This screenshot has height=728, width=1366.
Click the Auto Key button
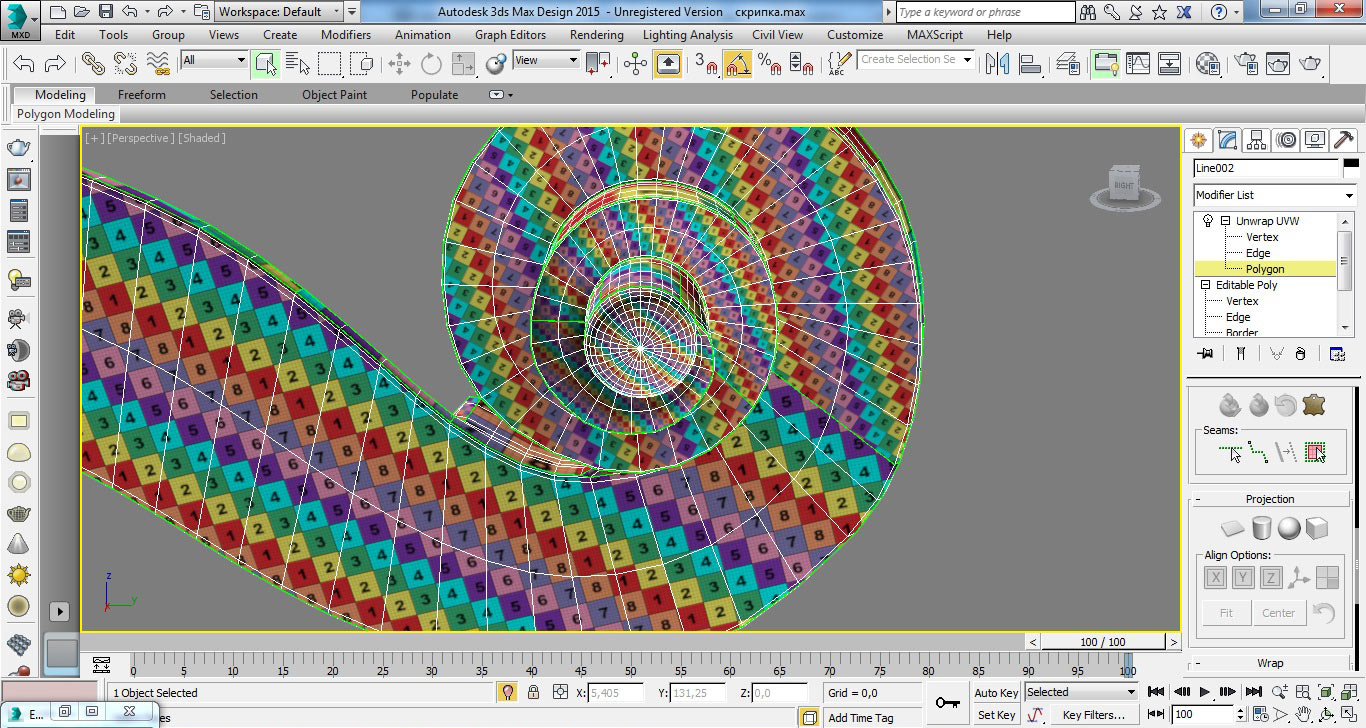coord(996,693)
